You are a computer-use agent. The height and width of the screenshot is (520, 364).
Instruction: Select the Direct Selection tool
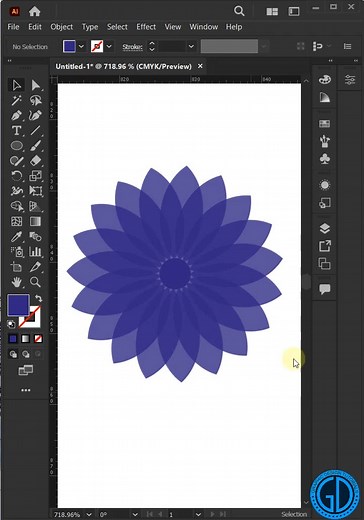pyautogui.click(x=35, y=85)
